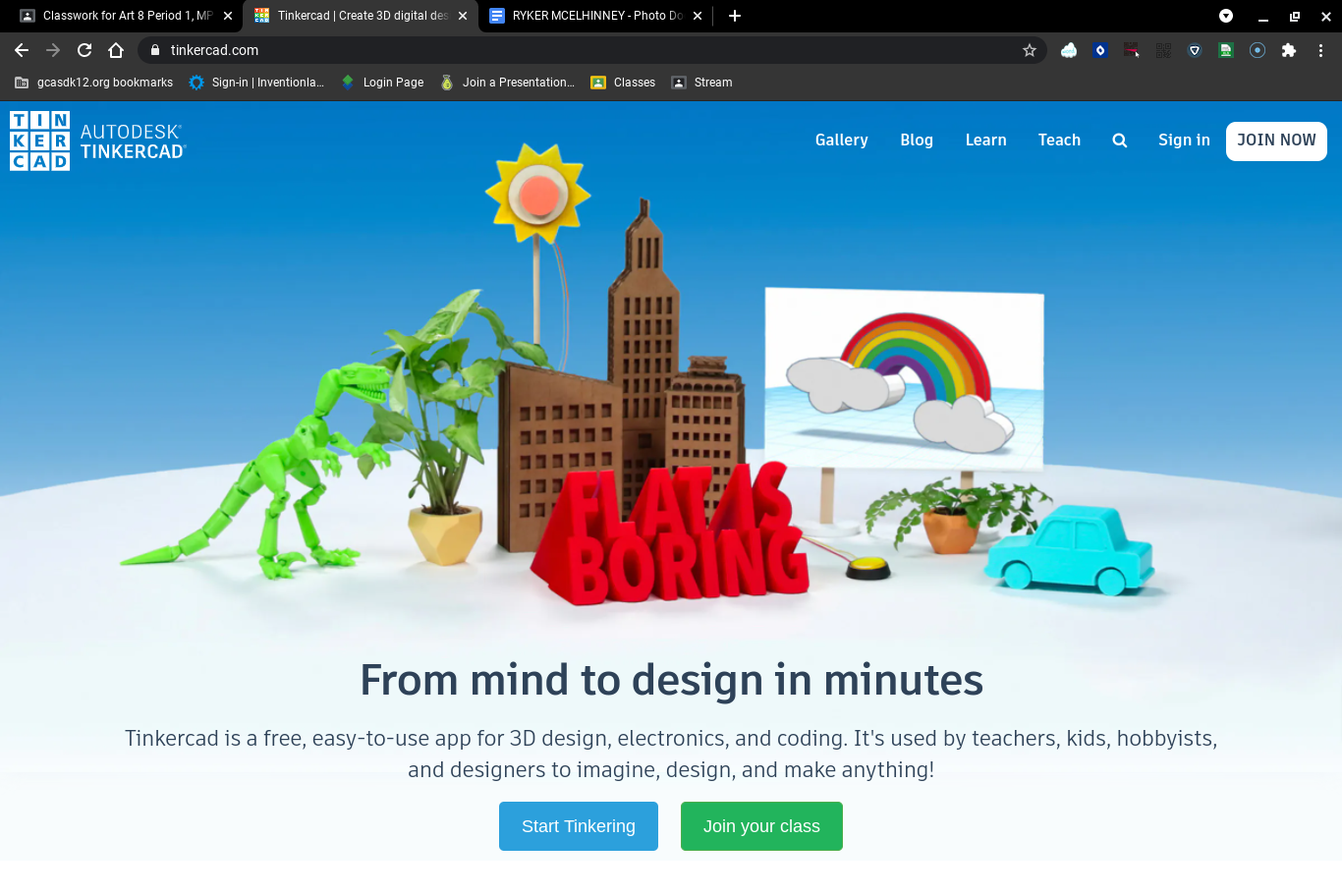Go back to the previous page

[x=22, y=50]
